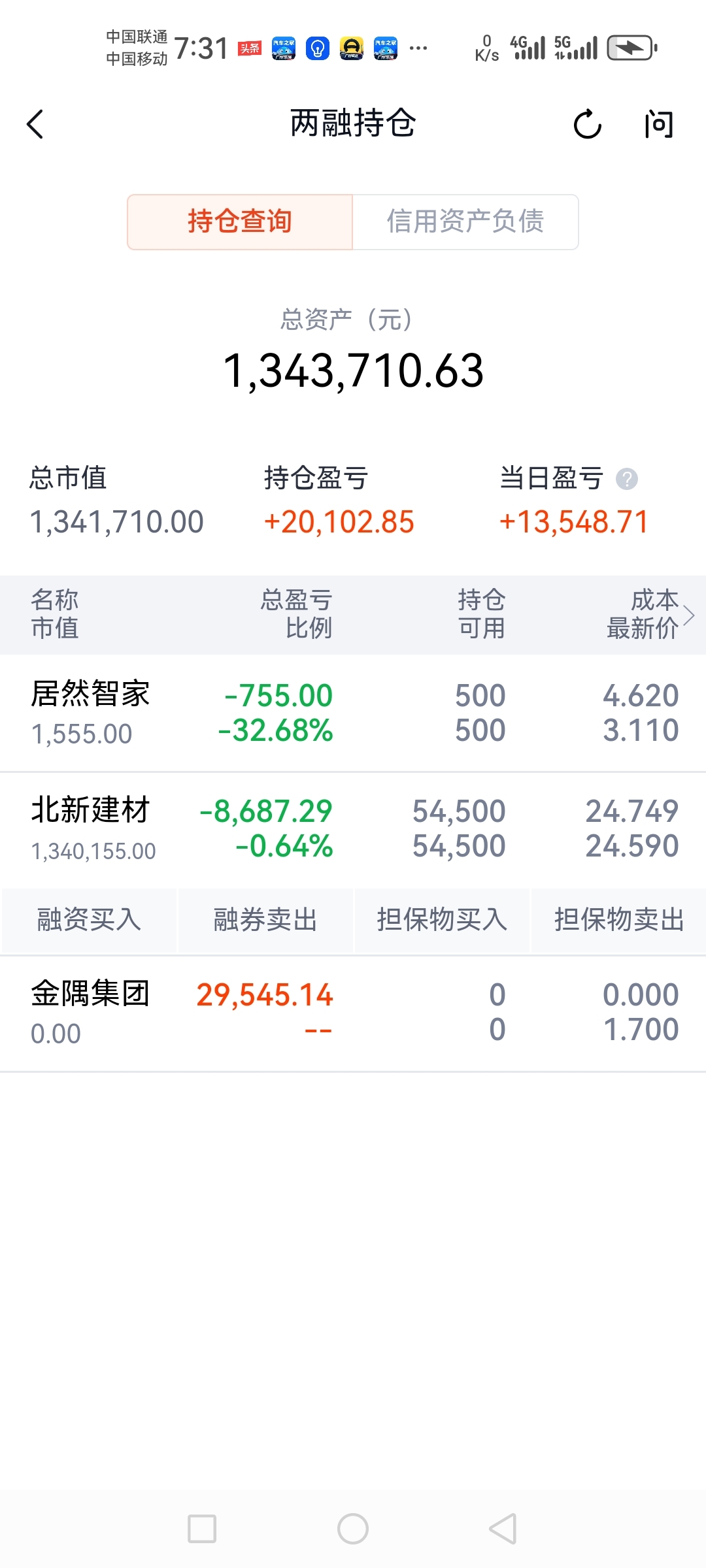Image resolution: width=706 pixels, height=1568 pixels.
Task: Tap the 担保物卖出 button
Action: tap(618, 920)
